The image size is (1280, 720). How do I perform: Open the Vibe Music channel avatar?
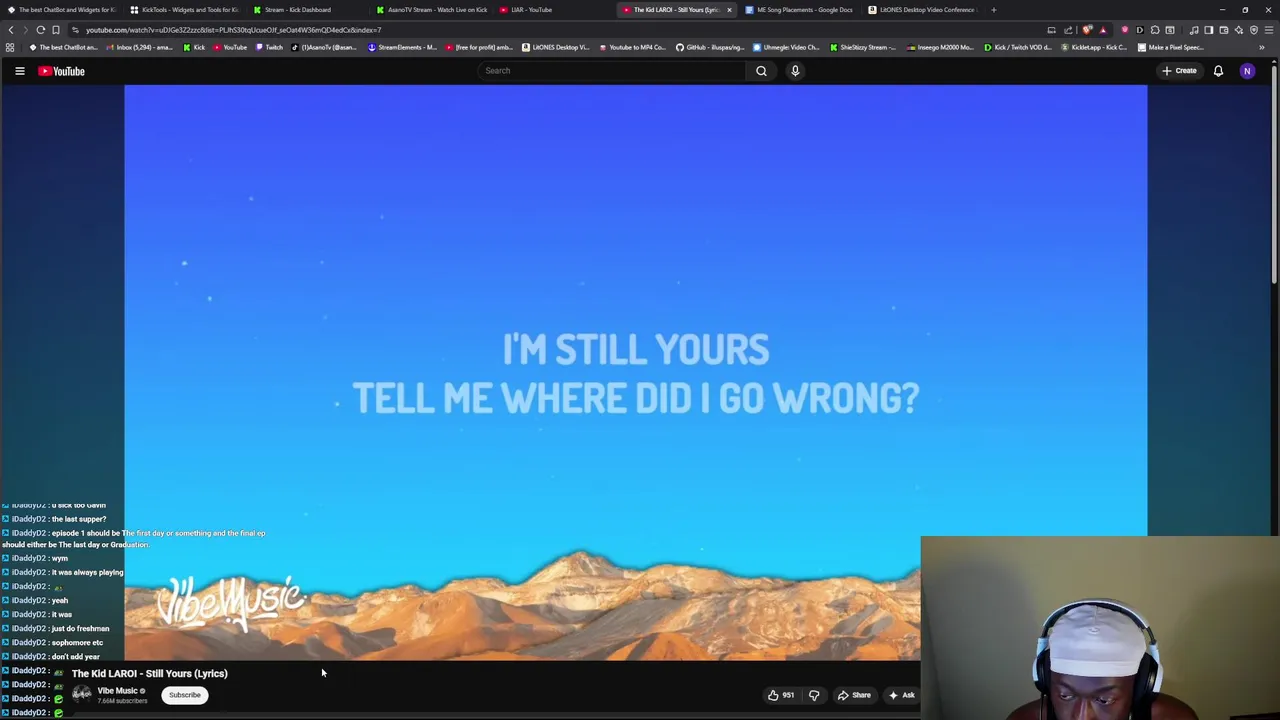click(82, 694)
